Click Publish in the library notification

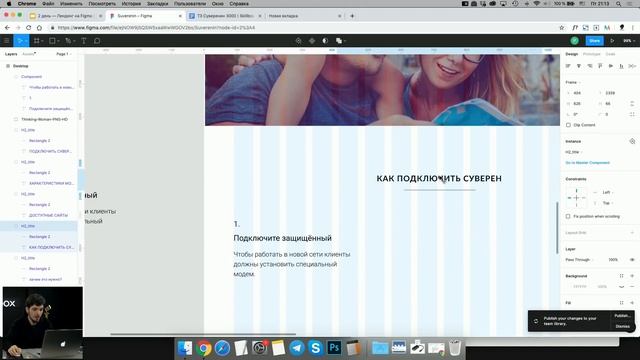coord(622,316)
